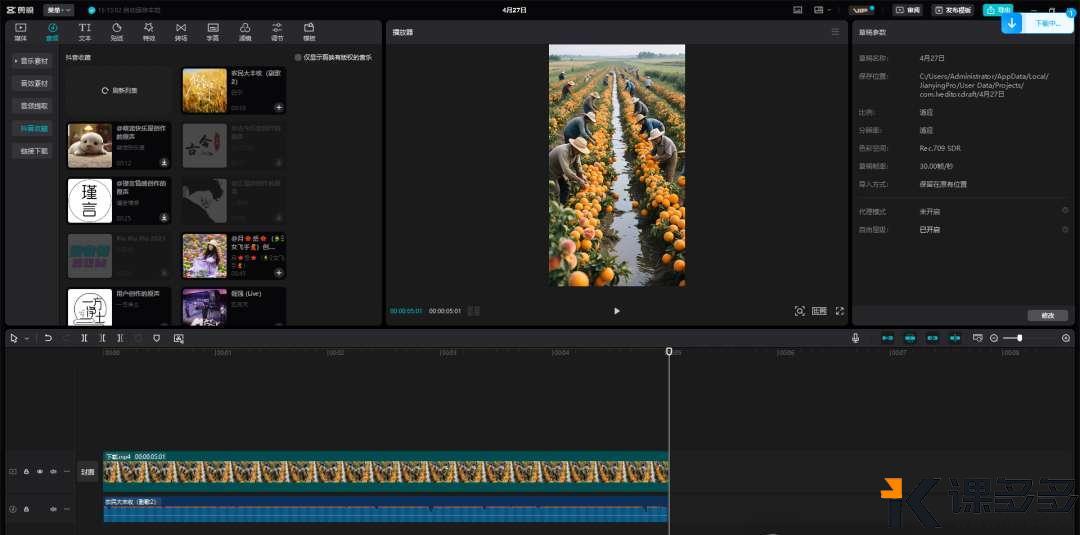Click the undo arrow in timeline toolbar

[x=47, y=338]
